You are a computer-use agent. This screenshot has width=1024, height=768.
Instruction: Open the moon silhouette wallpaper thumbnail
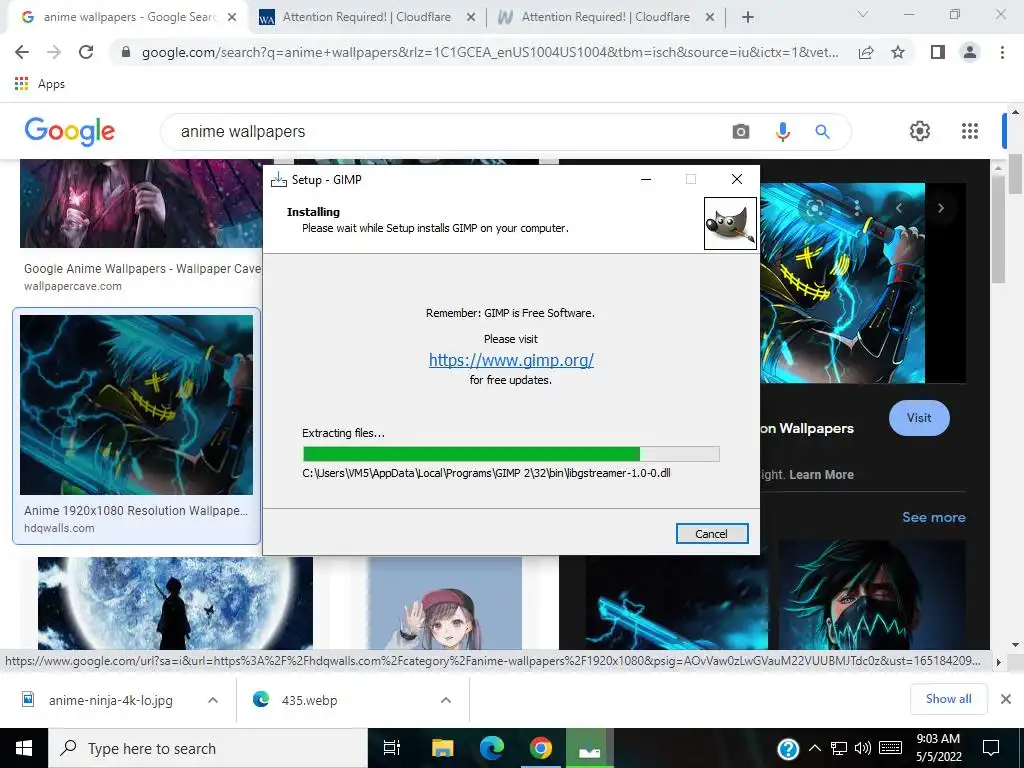175,603
